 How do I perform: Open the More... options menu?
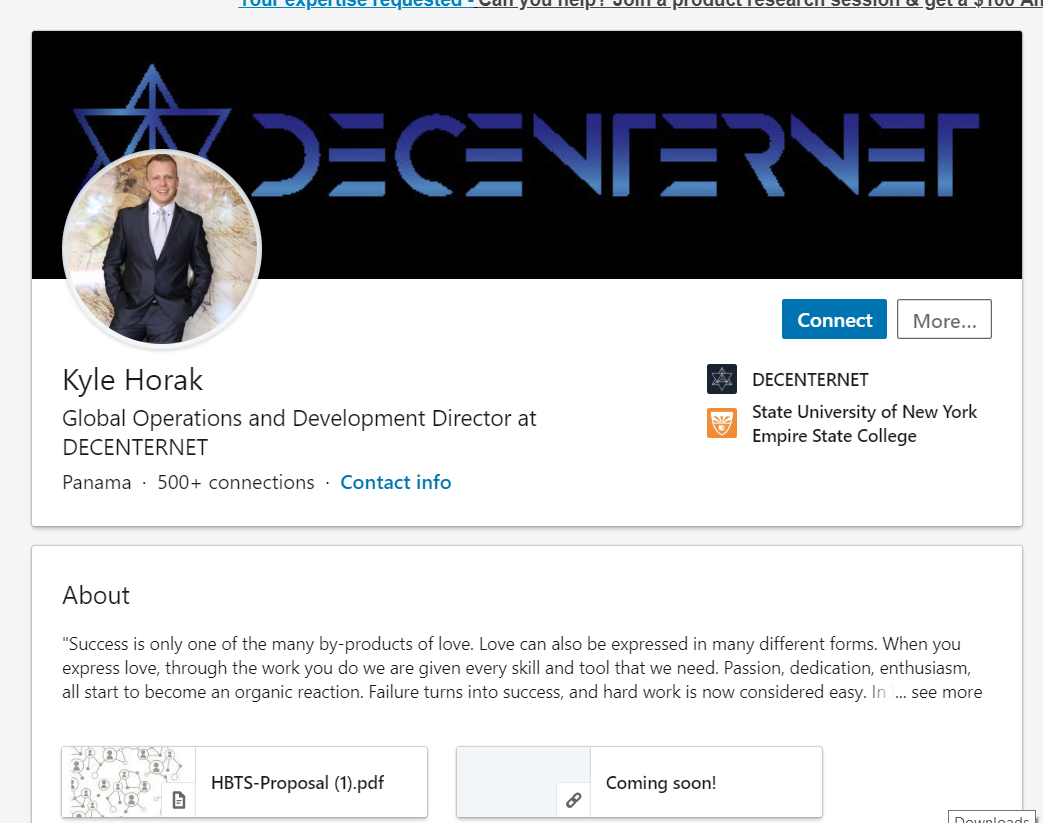[x=944, y=319]
